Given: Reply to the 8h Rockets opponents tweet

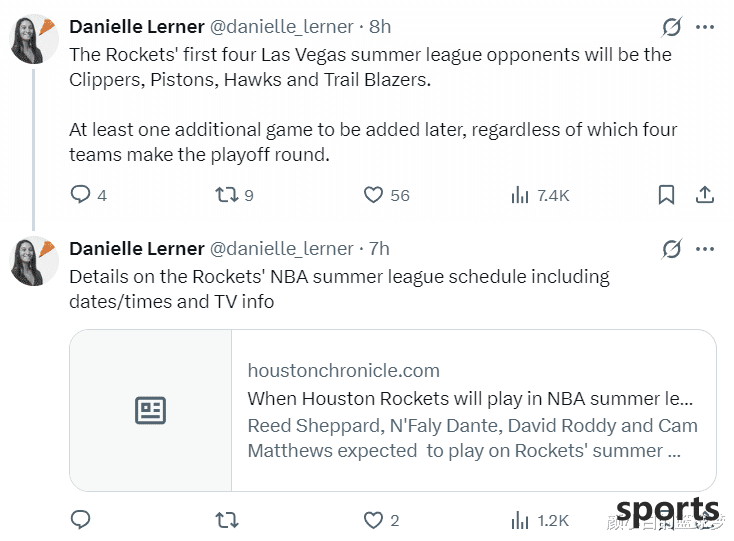Looking at the screenshot, I should pyautogui.click(x=81, y=194).
